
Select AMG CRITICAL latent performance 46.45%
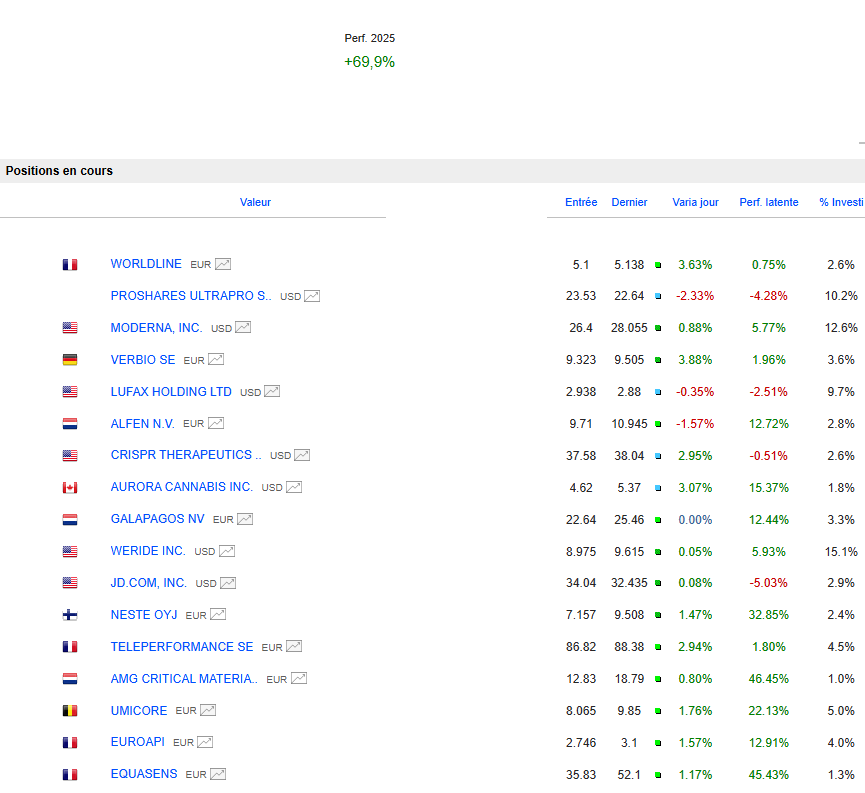click(x=768, y=679)
